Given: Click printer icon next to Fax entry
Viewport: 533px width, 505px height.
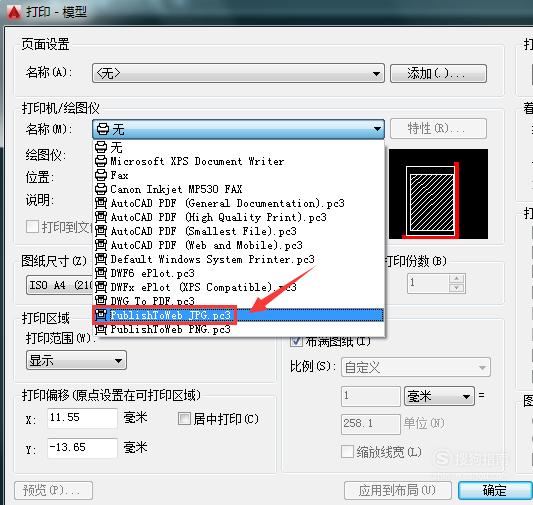Looking at the screenshot, I should (101, 175).
